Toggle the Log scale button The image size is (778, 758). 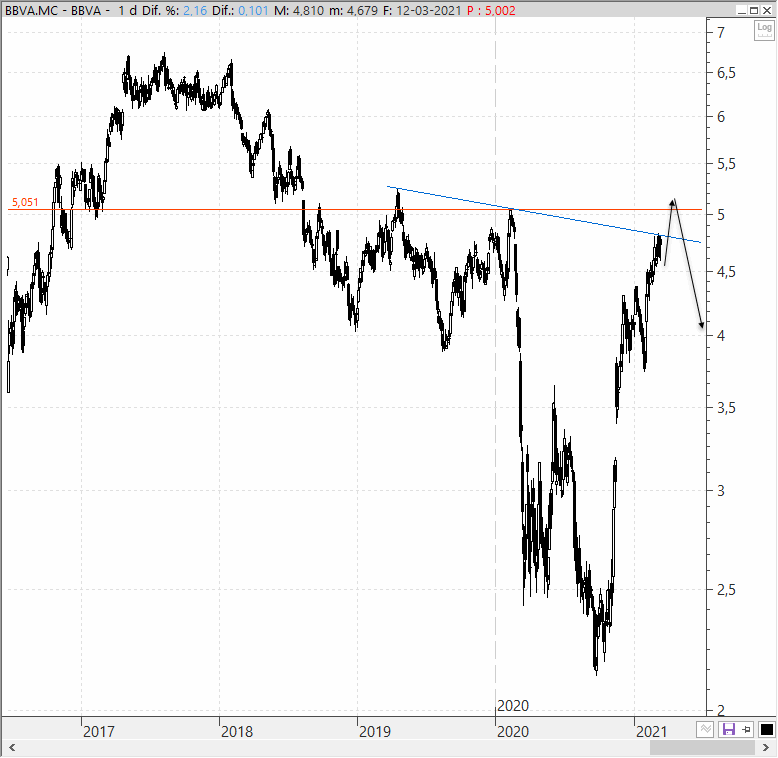pyautogui.click(x=764, y=30)
